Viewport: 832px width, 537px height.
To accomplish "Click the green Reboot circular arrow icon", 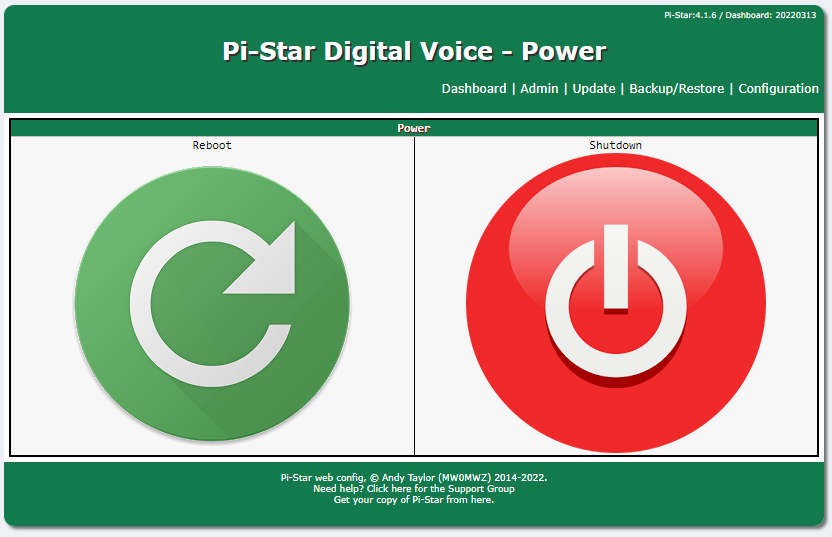I will point(212,304).
